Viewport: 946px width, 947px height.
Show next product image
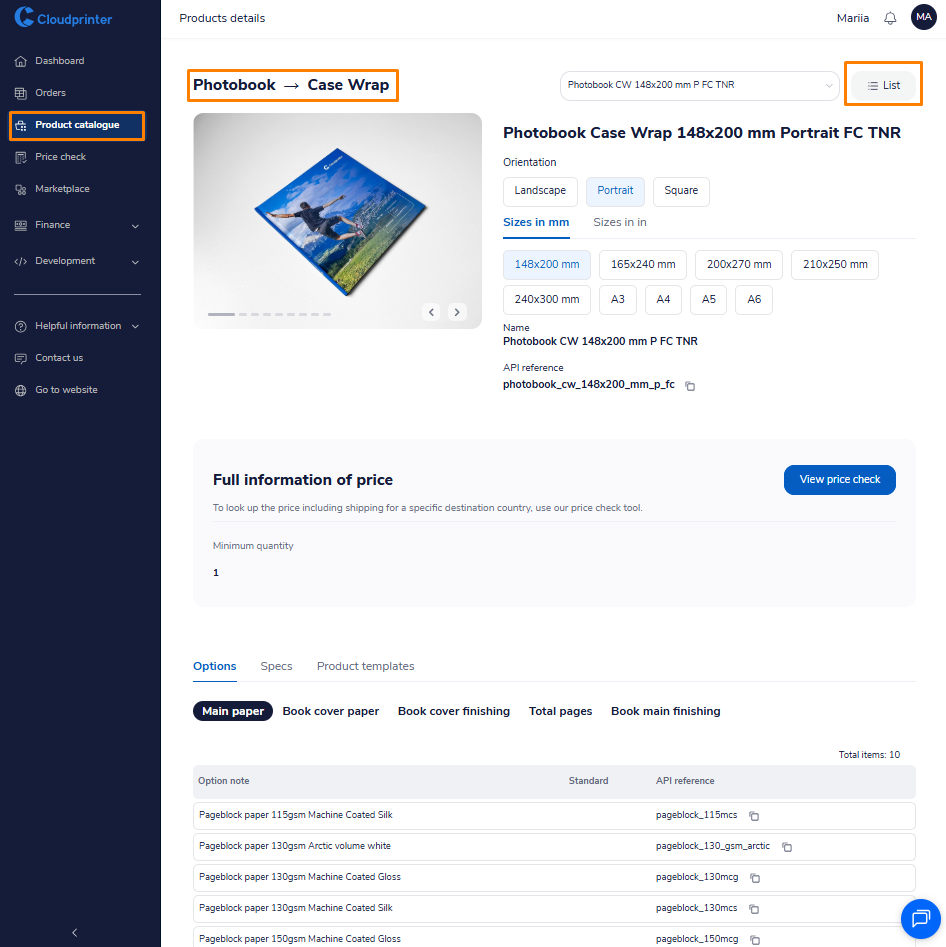click(457, 312)
